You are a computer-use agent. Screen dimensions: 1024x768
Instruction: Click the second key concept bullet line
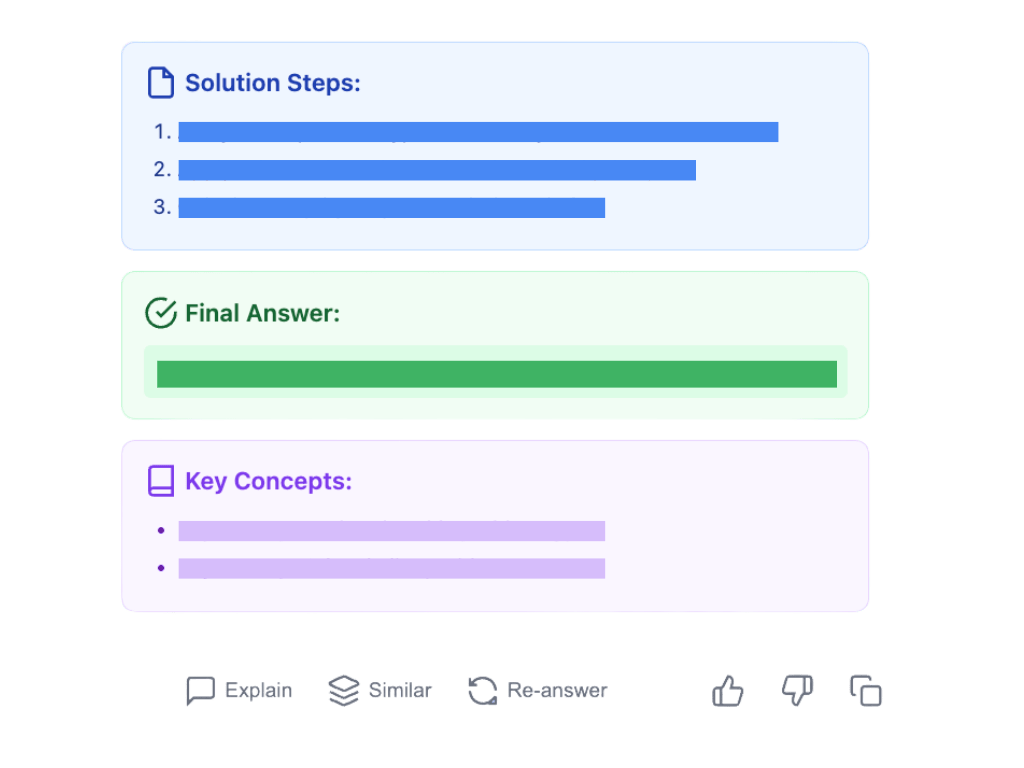point(392,568)
